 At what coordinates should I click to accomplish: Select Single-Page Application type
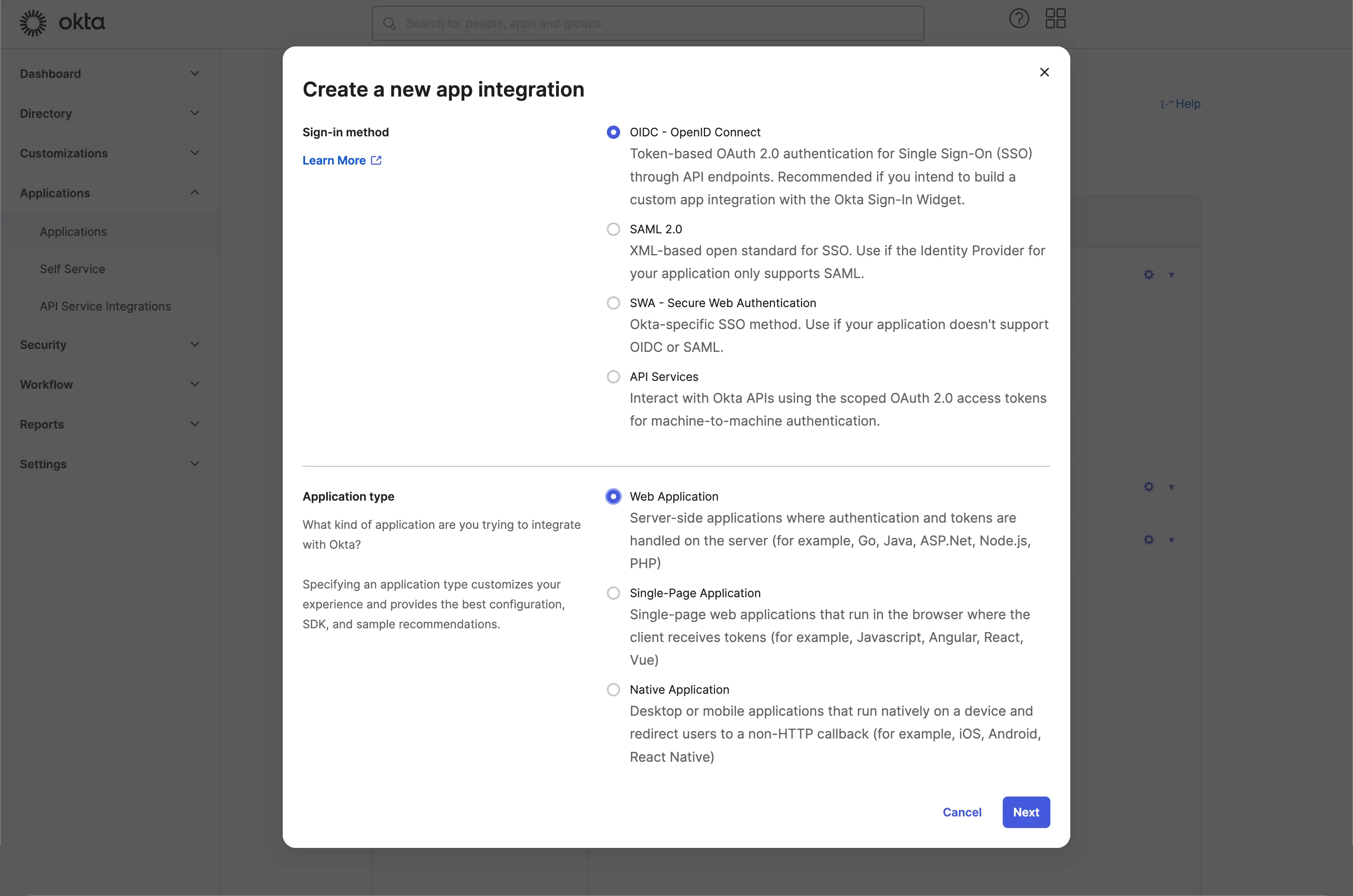point(612,592)
